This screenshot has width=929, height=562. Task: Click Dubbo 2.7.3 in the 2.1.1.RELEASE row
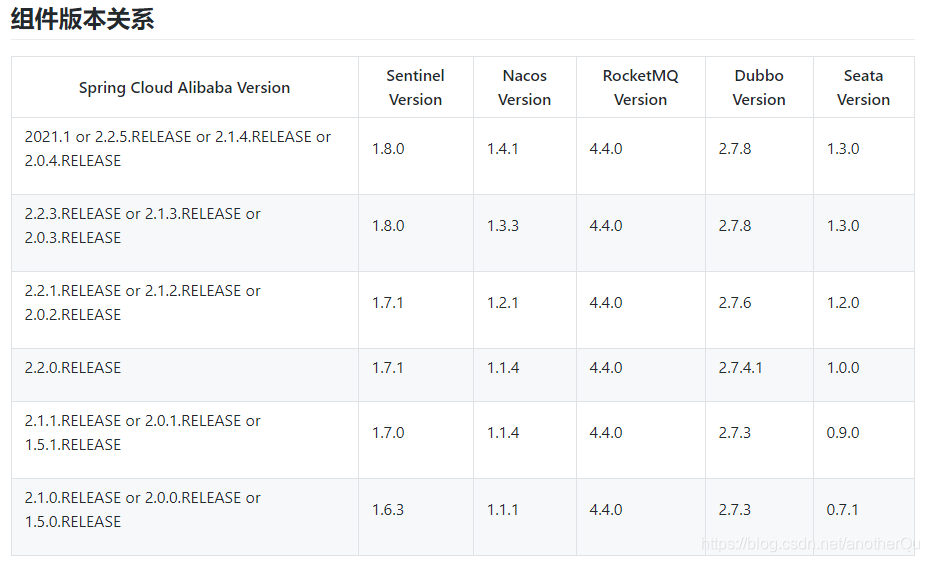coord(759,440)
